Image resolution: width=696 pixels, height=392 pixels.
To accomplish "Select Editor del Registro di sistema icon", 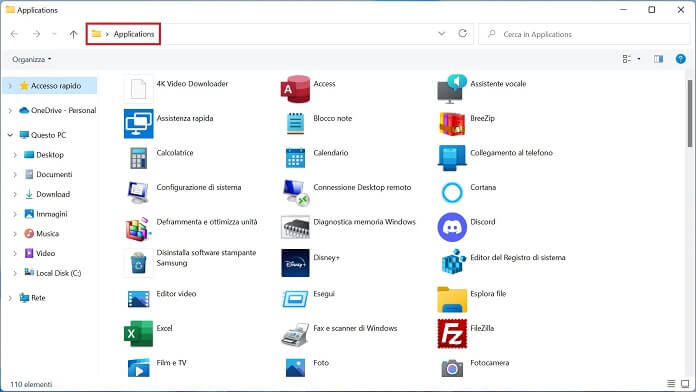I will tap(453, 262).
